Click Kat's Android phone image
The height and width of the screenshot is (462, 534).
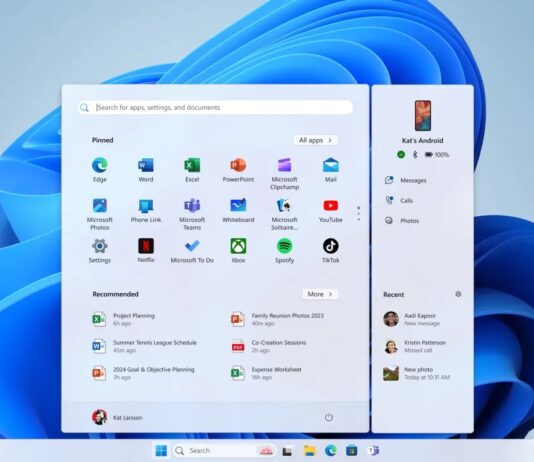tap(423, 115)
